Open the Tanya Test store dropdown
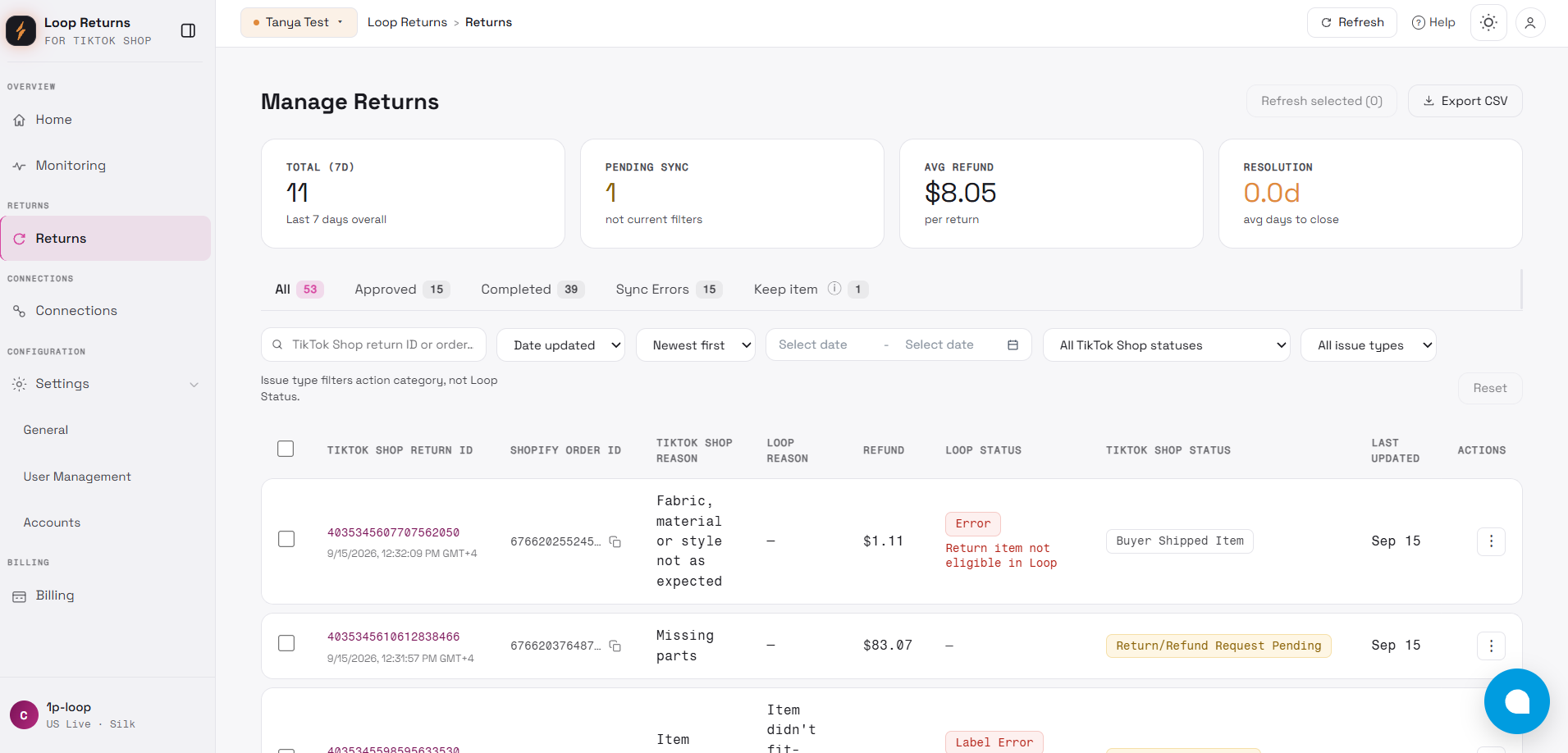 pyautogui.click(x=299, y=22)
